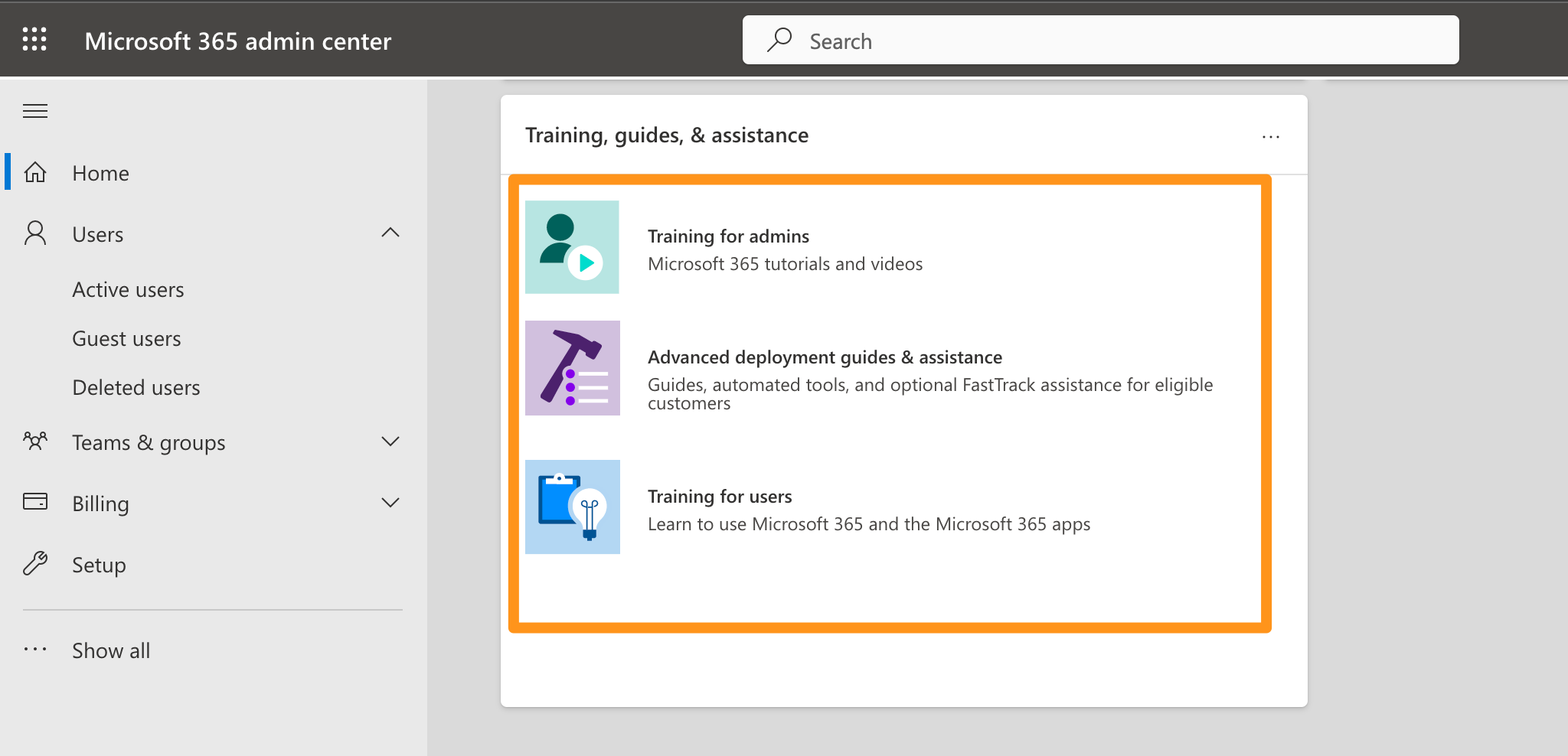Click the search magnifier icon
1568x756 pixels.
[x=779, y=40]
